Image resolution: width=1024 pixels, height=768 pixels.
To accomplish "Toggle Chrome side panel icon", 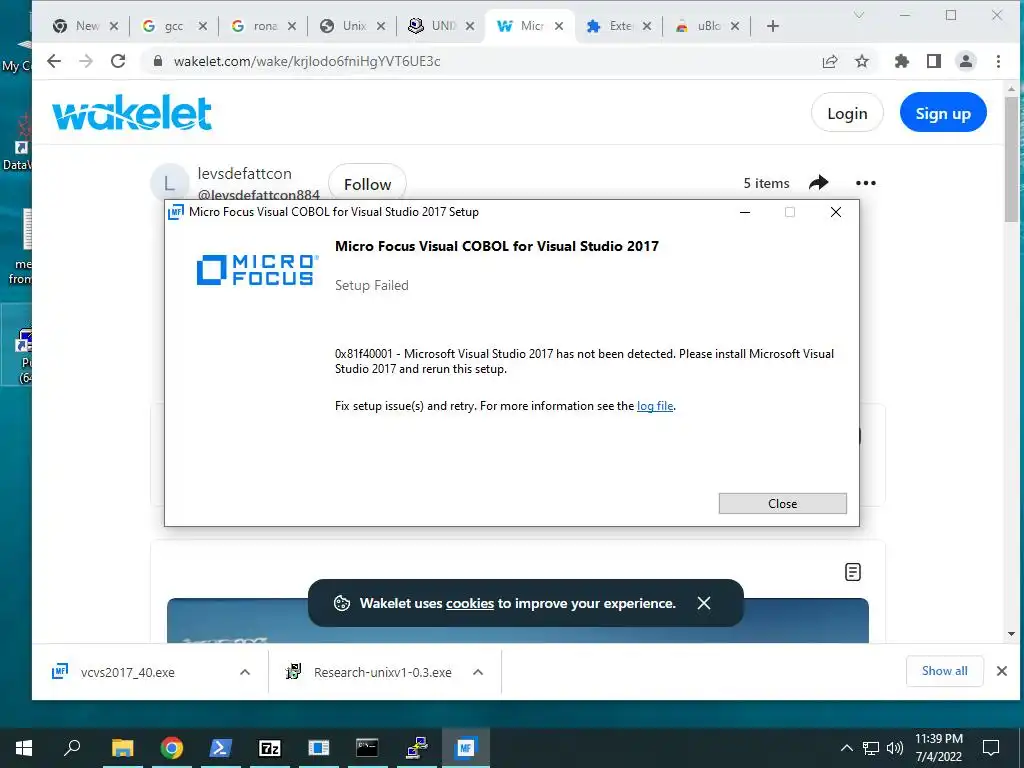I will point(934,61).
